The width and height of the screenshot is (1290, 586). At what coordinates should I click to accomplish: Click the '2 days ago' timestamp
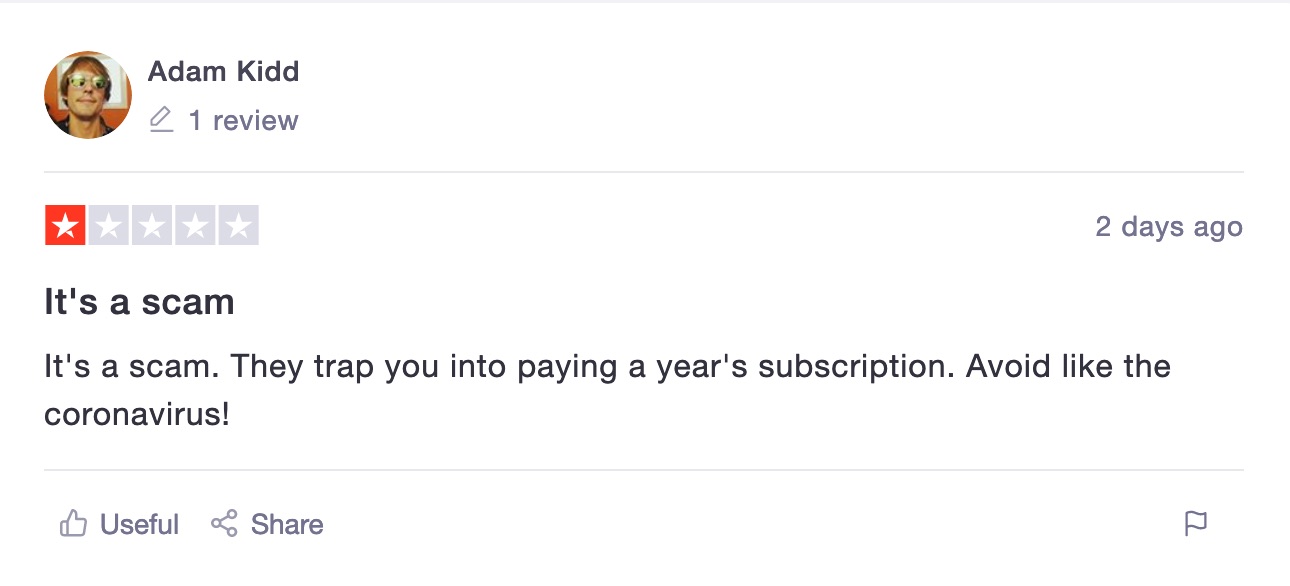[1169, 227]
